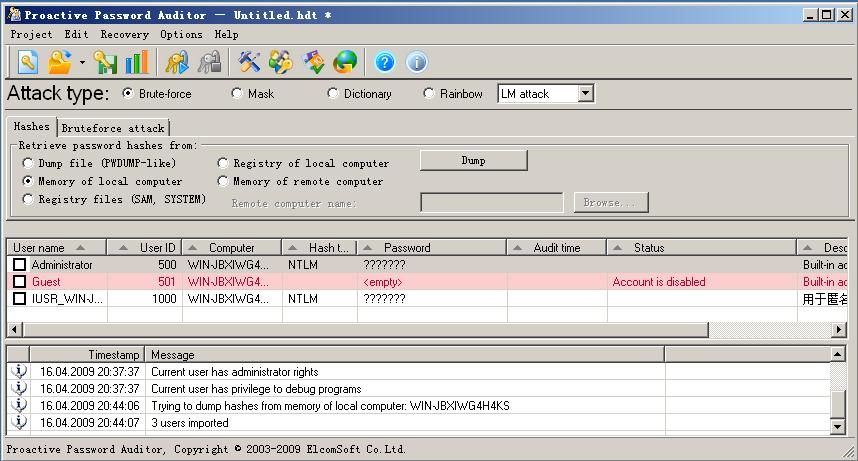Sort by the User name column header
This screenshot has height=461, width=858.
(x=56, y=248)
